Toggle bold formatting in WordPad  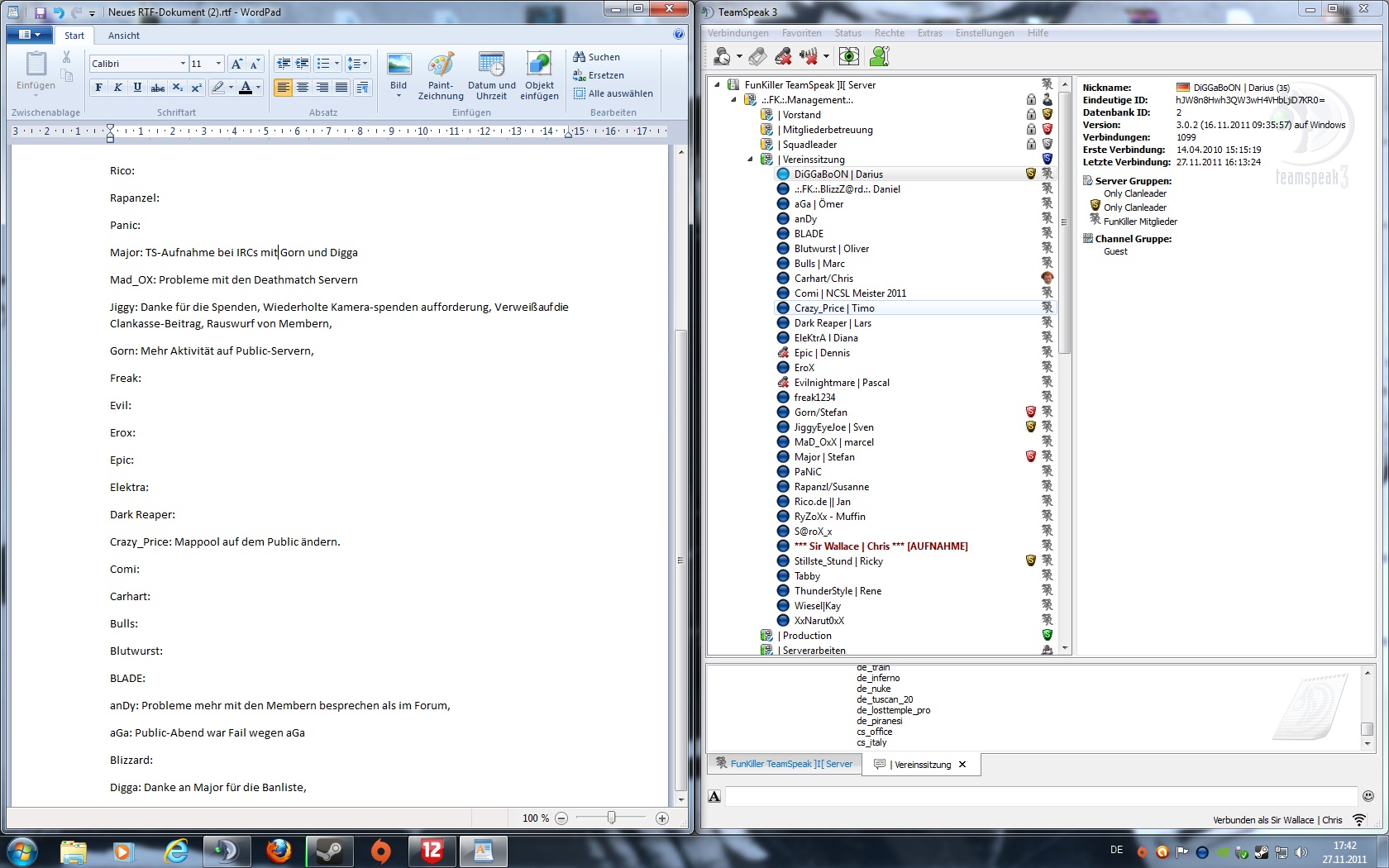coord(99,88)
